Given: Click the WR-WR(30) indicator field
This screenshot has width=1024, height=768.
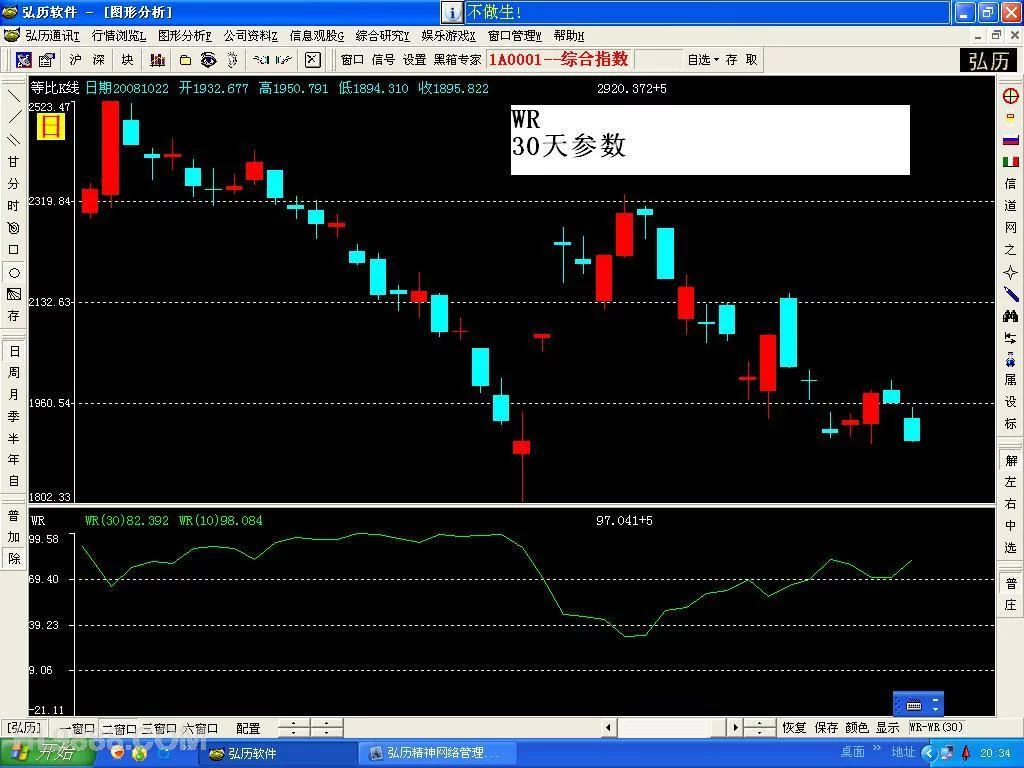Looking at the screenshot, I should [940, 728].
